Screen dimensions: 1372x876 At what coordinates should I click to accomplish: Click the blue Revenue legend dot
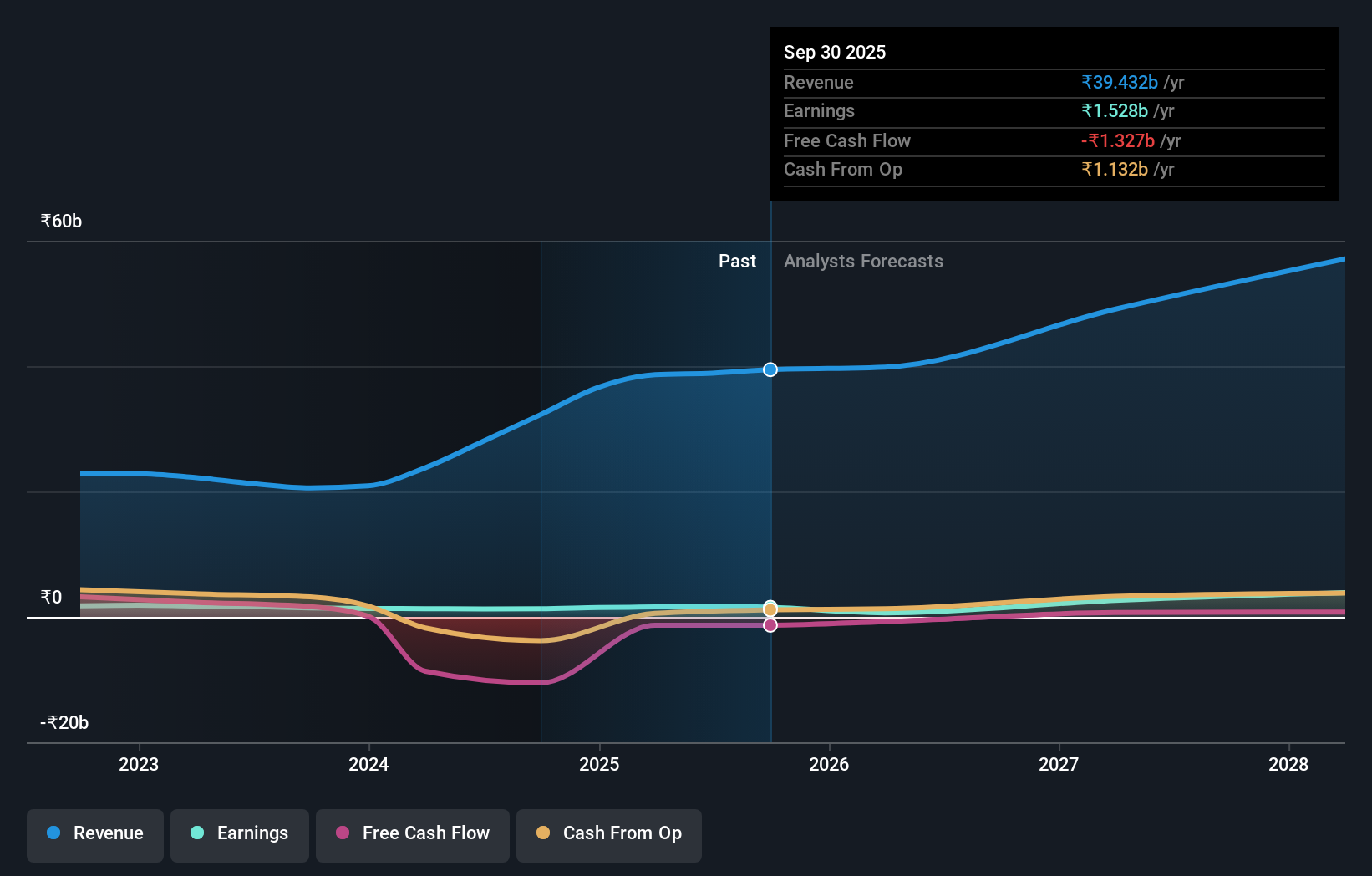pyautogui.click(x=54, y=833)
